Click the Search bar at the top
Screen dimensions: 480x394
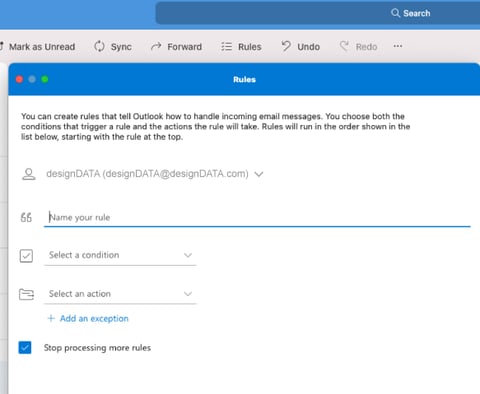[x=318, y=13]
